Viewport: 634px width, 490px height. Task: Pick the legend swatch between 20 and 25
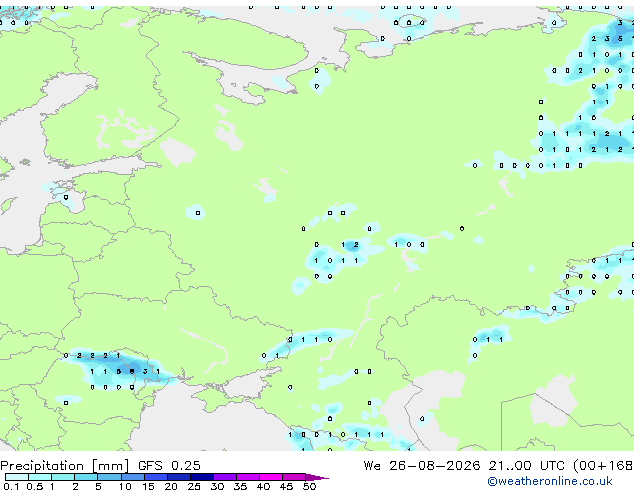(178, 477)
